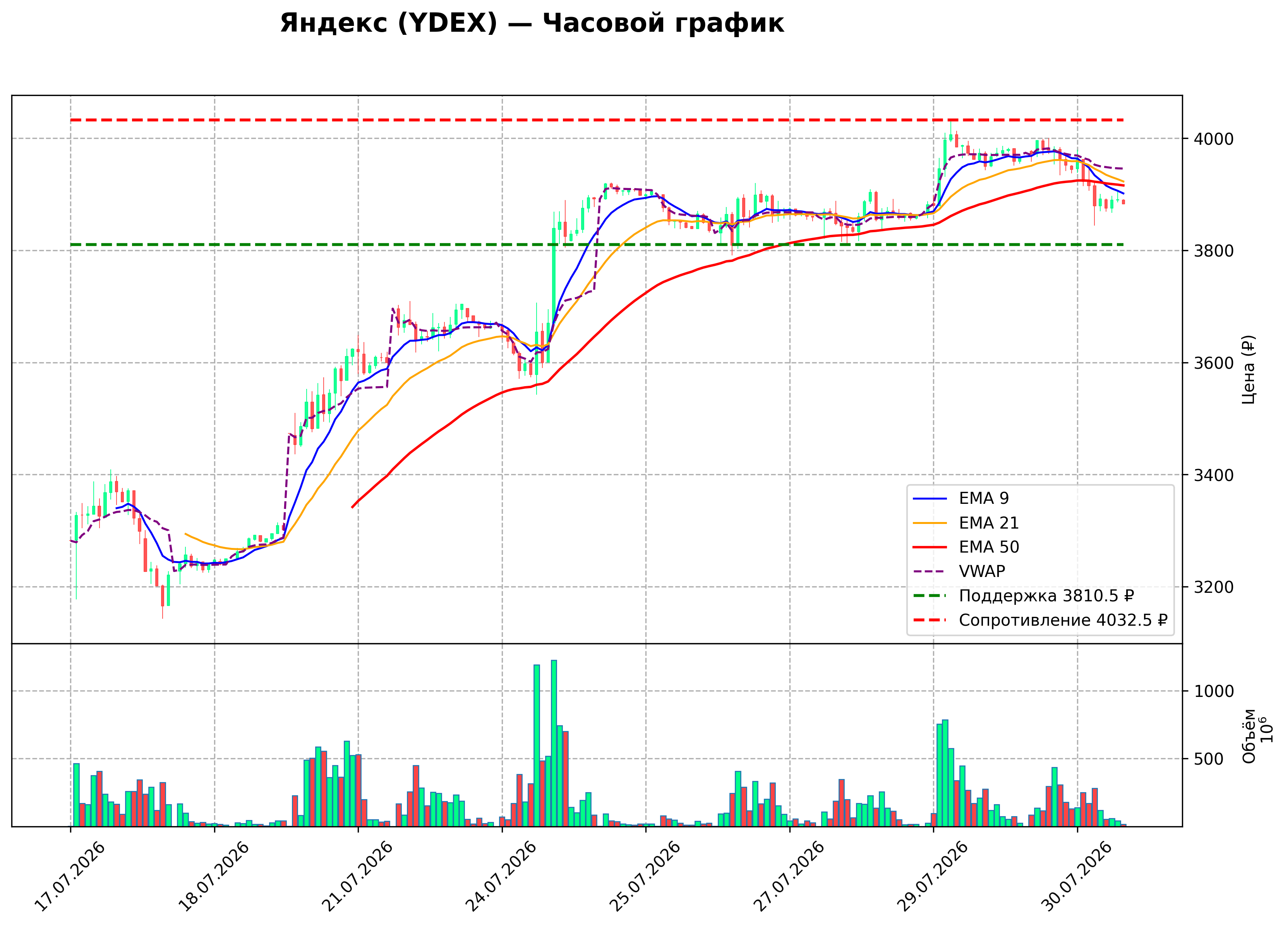Select the VWAP legend entry
Viewport: 1288px width, 926px height.
pos(959,572)
